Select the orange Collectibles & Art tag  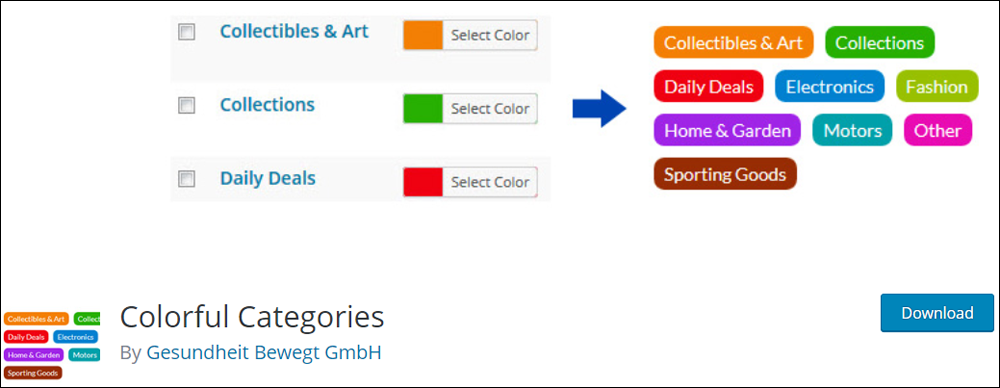pos(733,43)
